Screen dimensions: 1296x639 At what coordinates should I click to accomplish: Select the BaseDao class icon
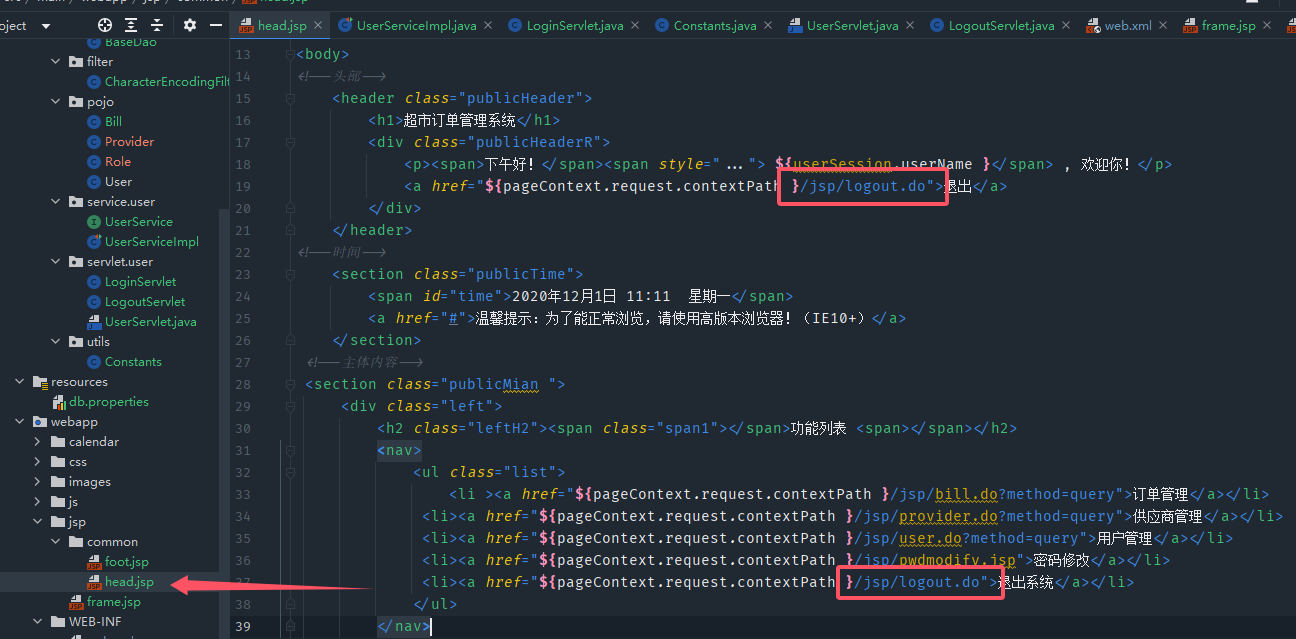tap(95, 43)
